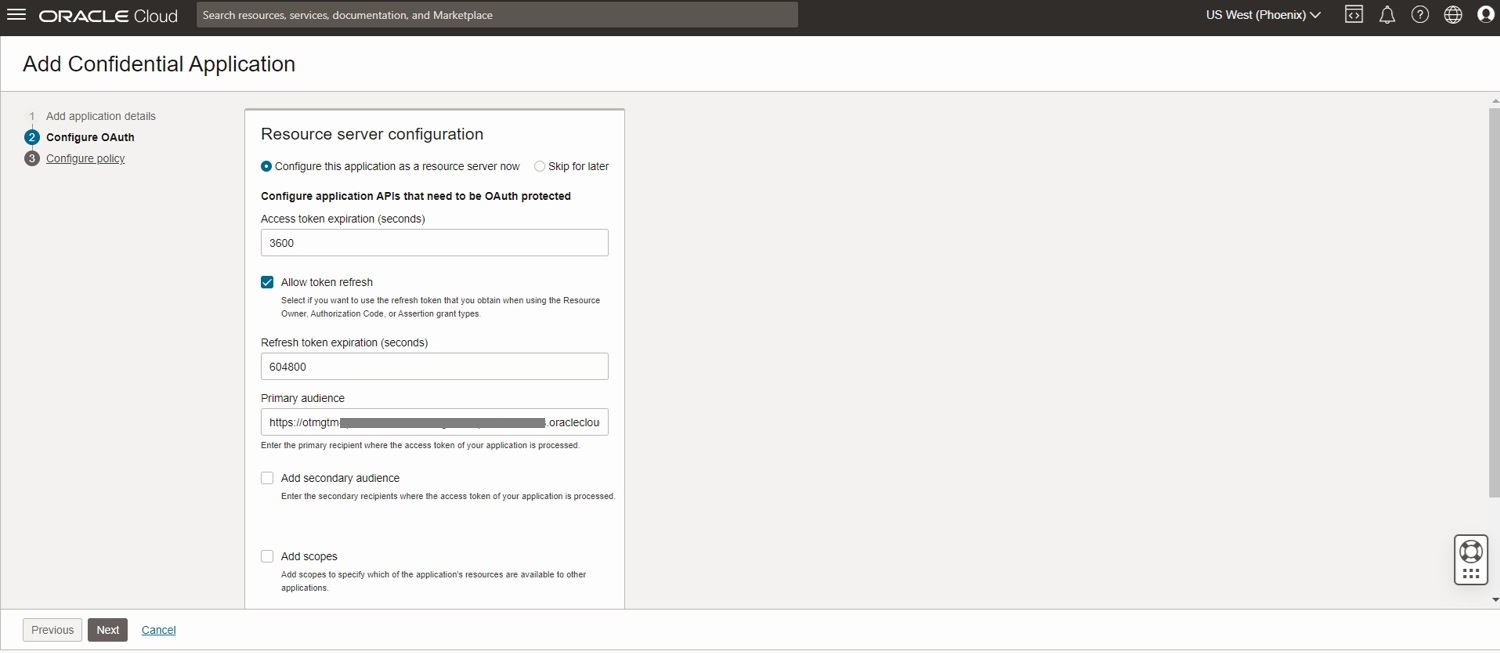The width and height of the screenshot is (1500, 653).
Task: Click the Resource server configuration heading
Action: tap(372, 134)
